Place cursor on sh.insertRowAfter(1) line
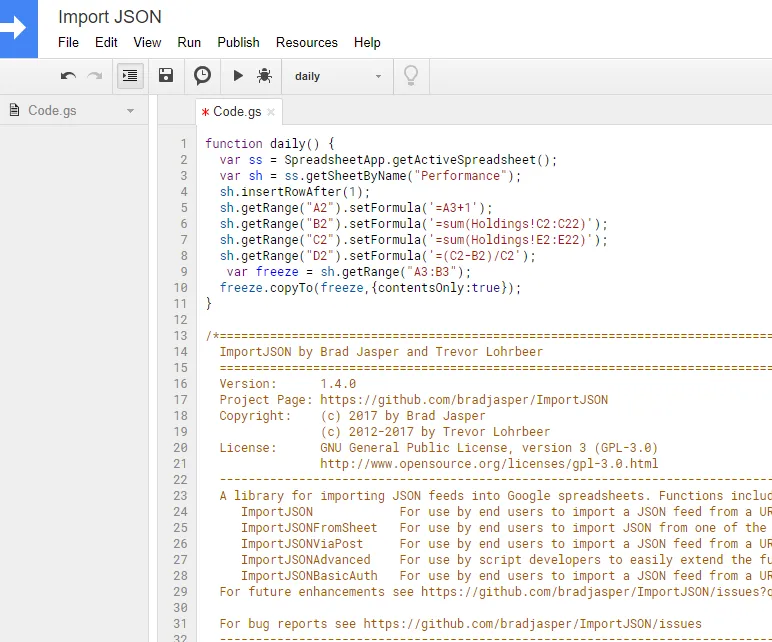Screen dimensions: 772x642 [294, 192]
